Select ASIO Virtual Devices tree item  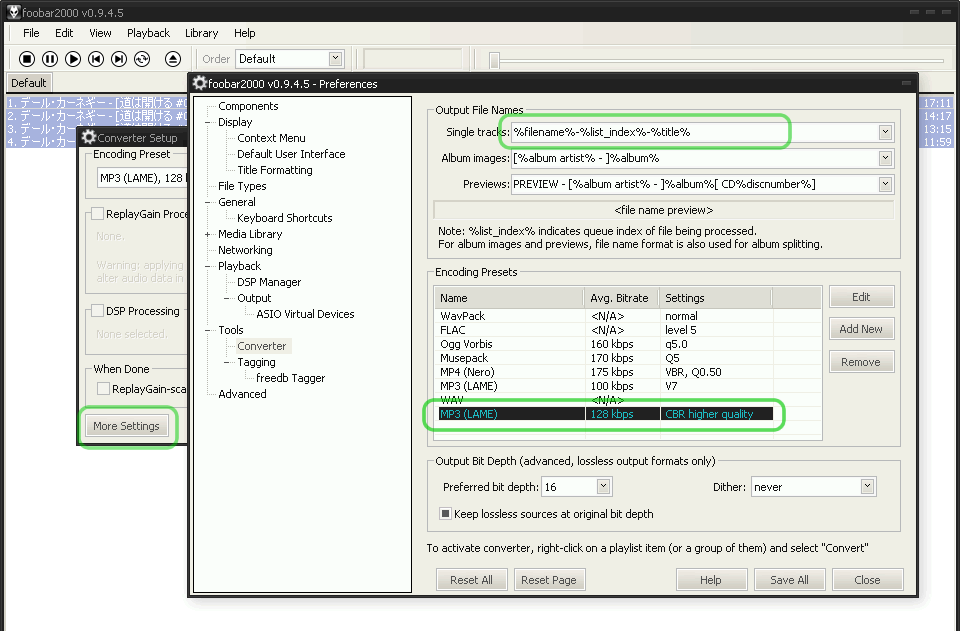pos(306,314)
